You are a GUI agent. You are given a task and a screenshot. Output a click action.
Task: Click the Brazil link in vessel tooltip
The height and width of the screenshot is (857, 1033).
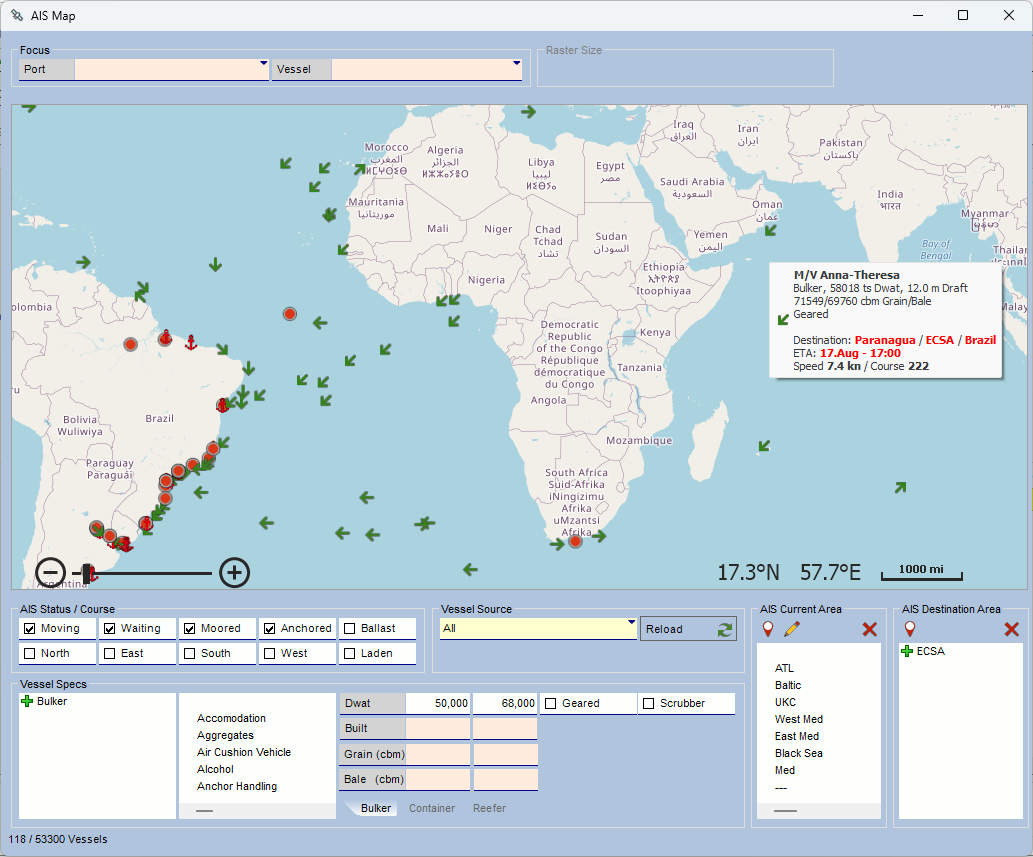[x=980, y=340]
